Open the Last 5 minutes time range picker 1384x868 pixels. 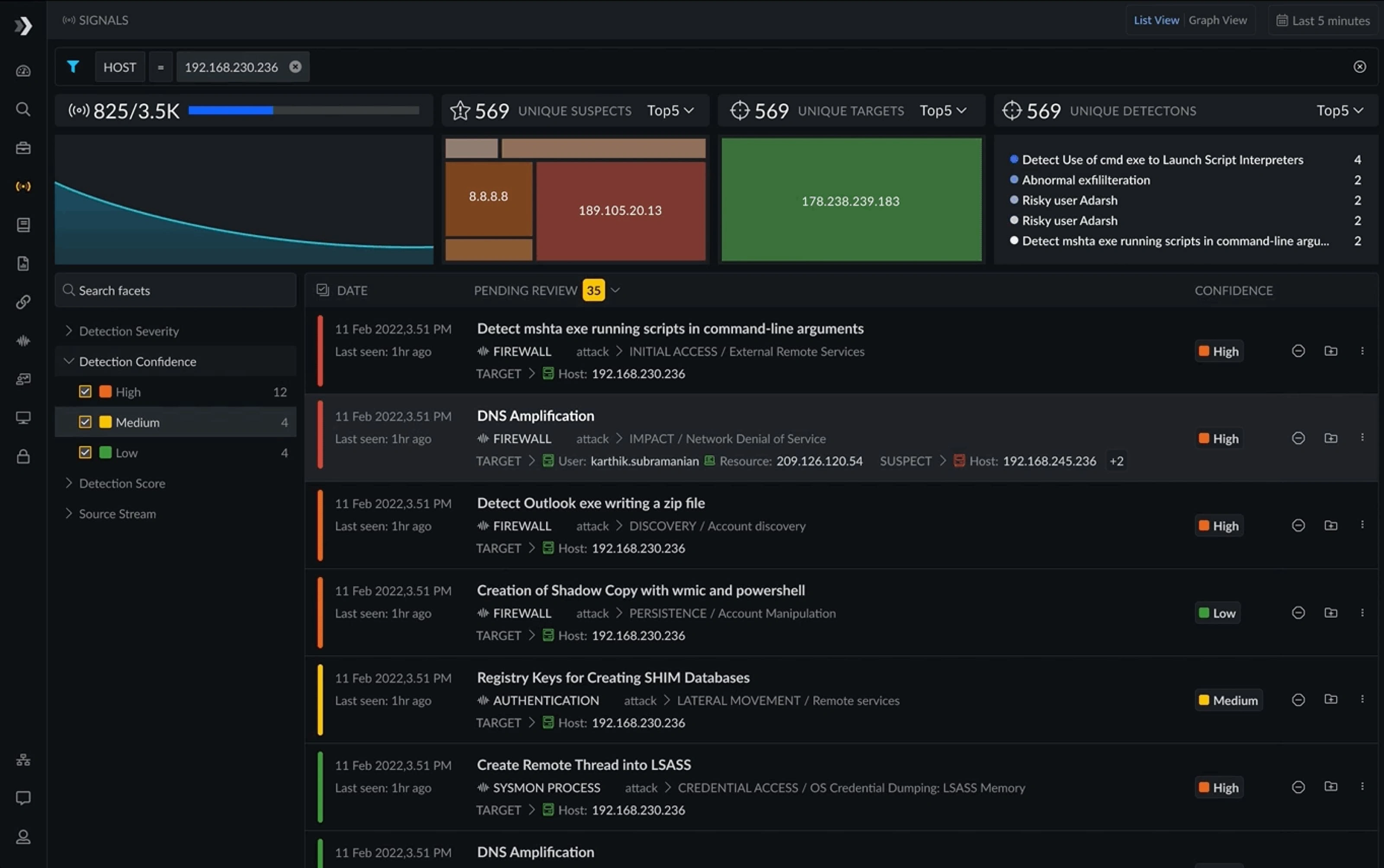coord(1323,21)
